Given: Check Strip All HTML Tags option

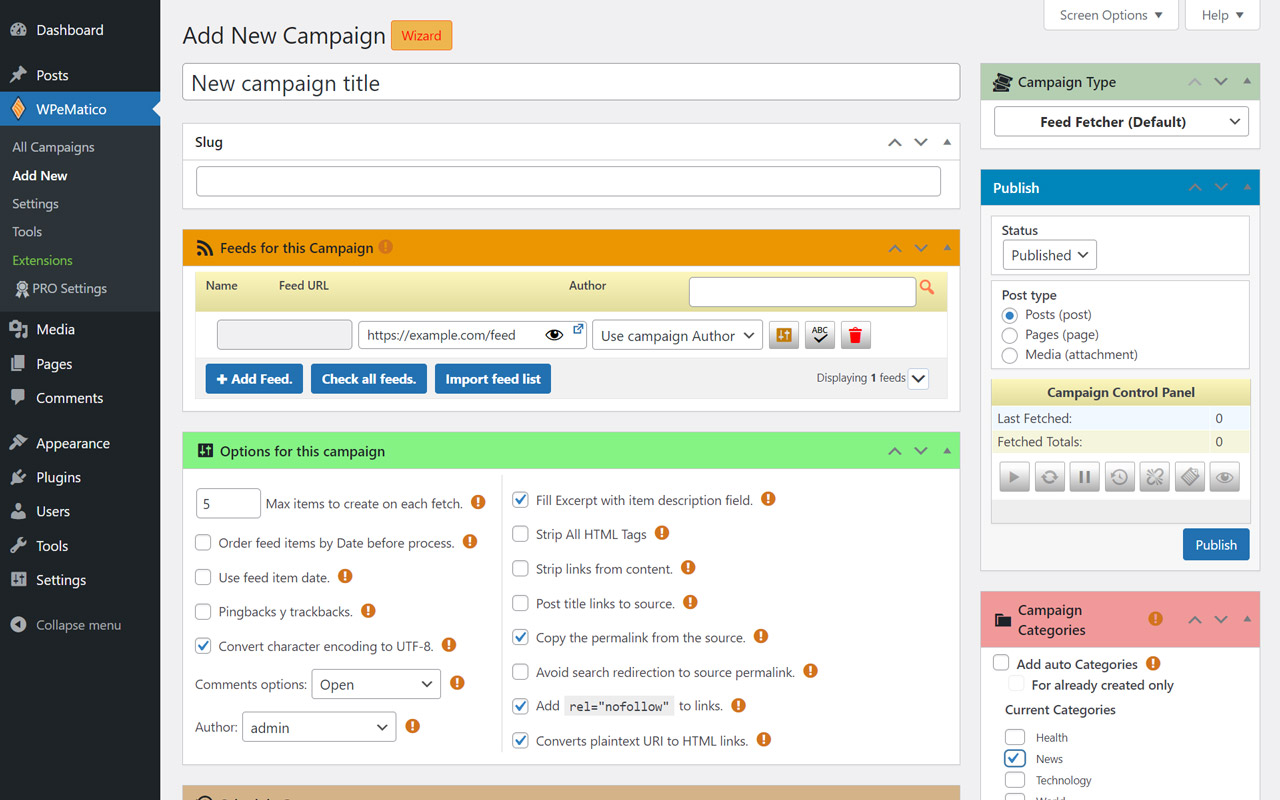Looking at the screenshot, I should [x=520, y=534].
